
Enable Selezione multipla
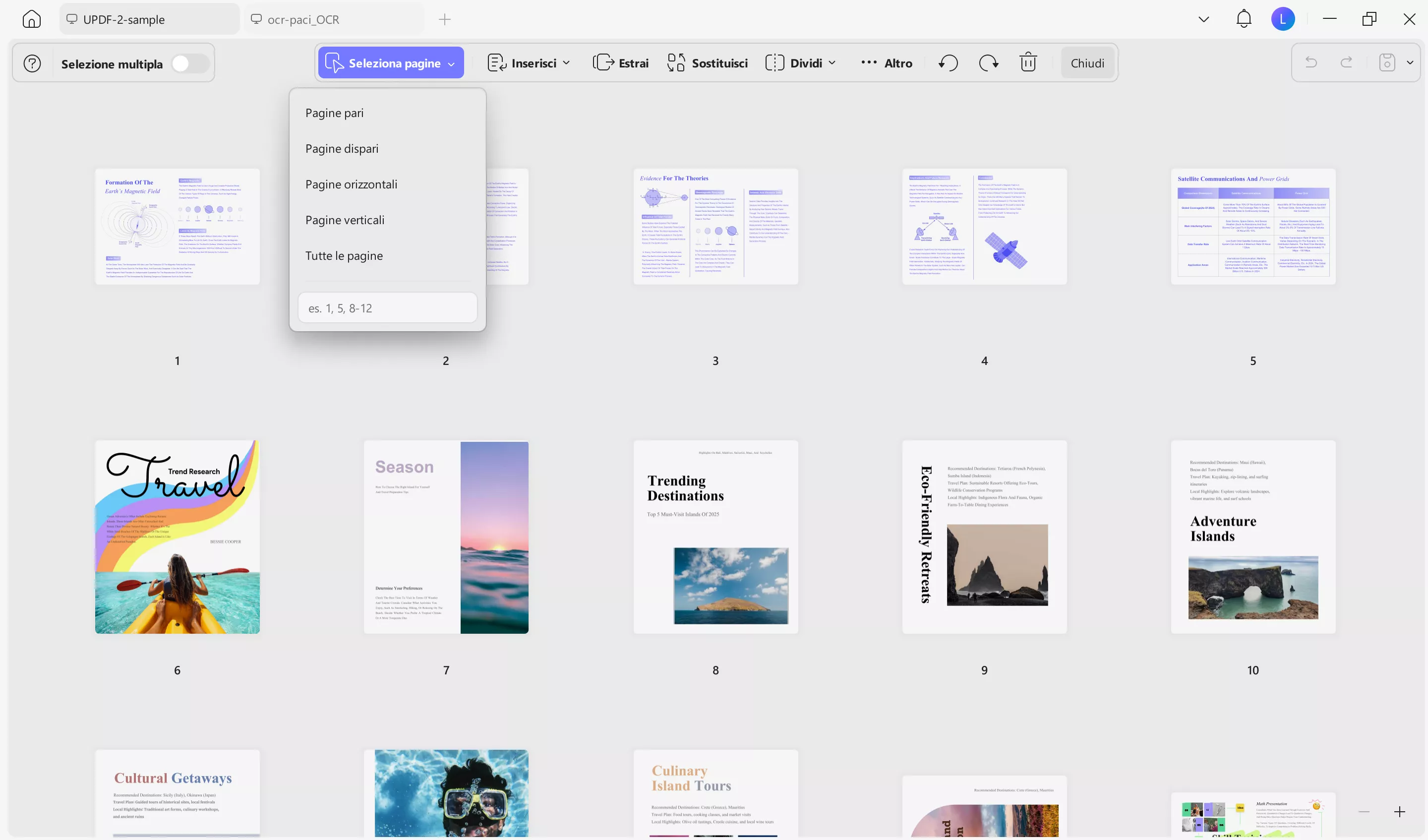point(190,63)
